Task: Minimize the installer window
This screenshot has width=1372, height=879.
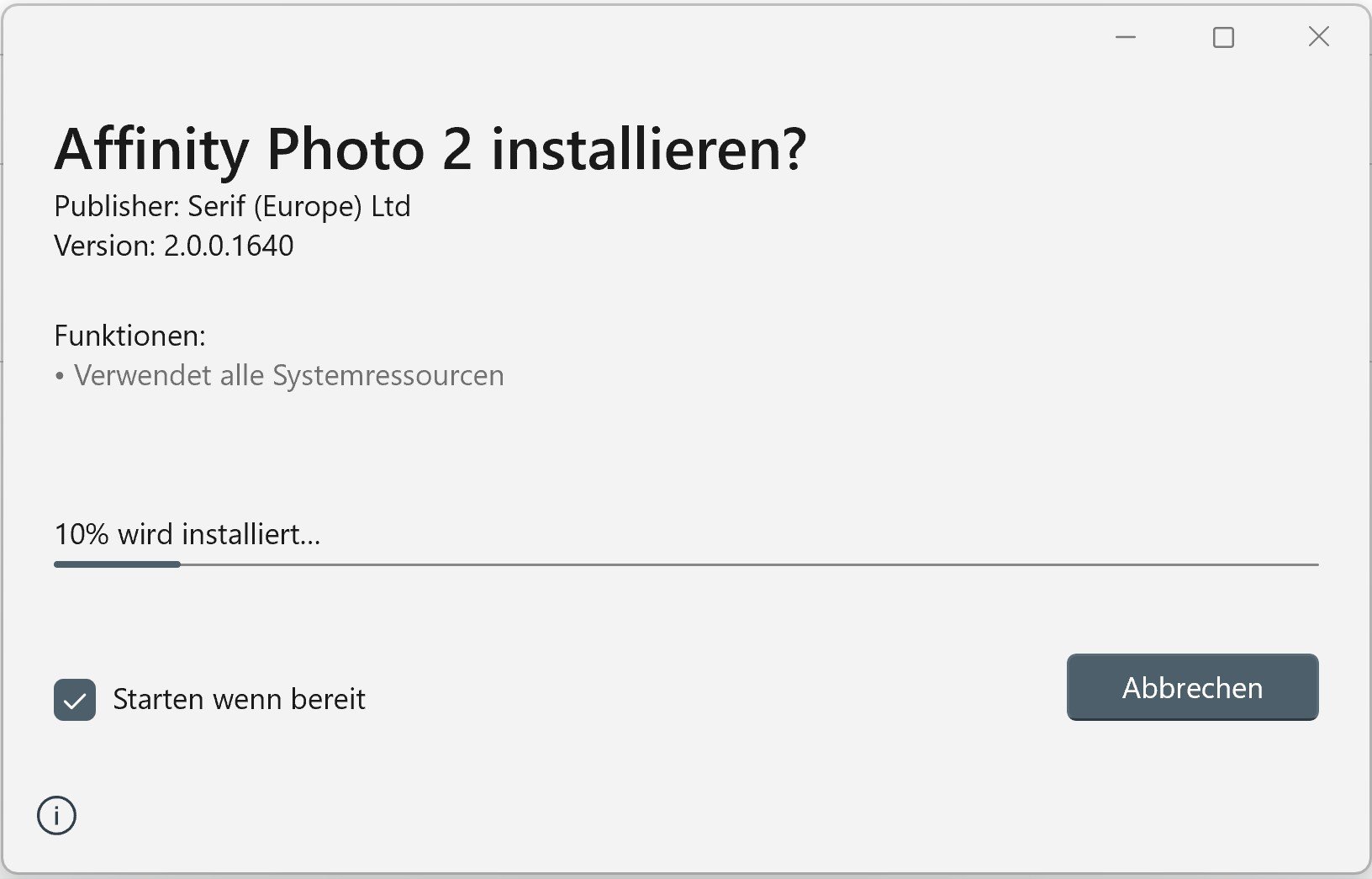Action: [x=1126, y=37]
